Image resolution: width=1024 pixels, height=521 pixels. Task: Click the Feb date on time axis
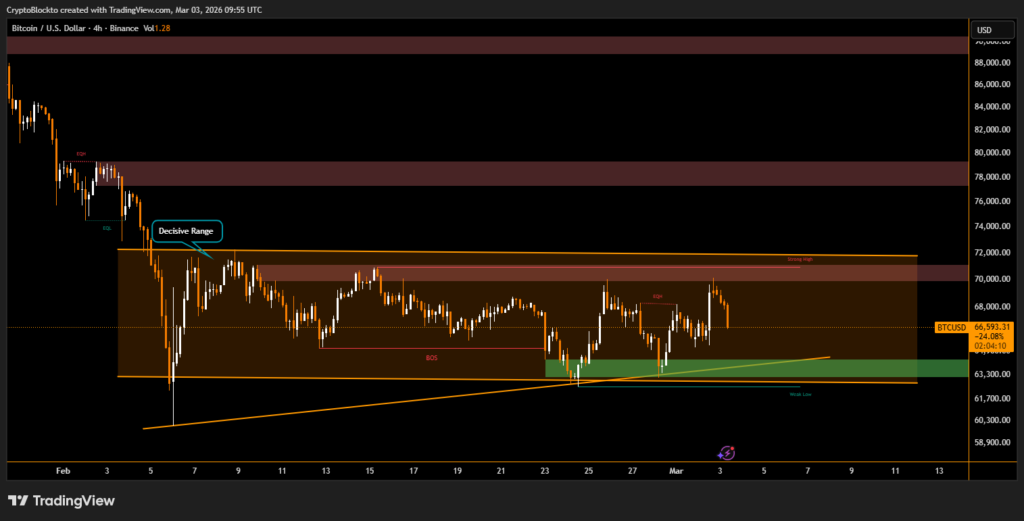pyautogui.click(x=63, y=470)
